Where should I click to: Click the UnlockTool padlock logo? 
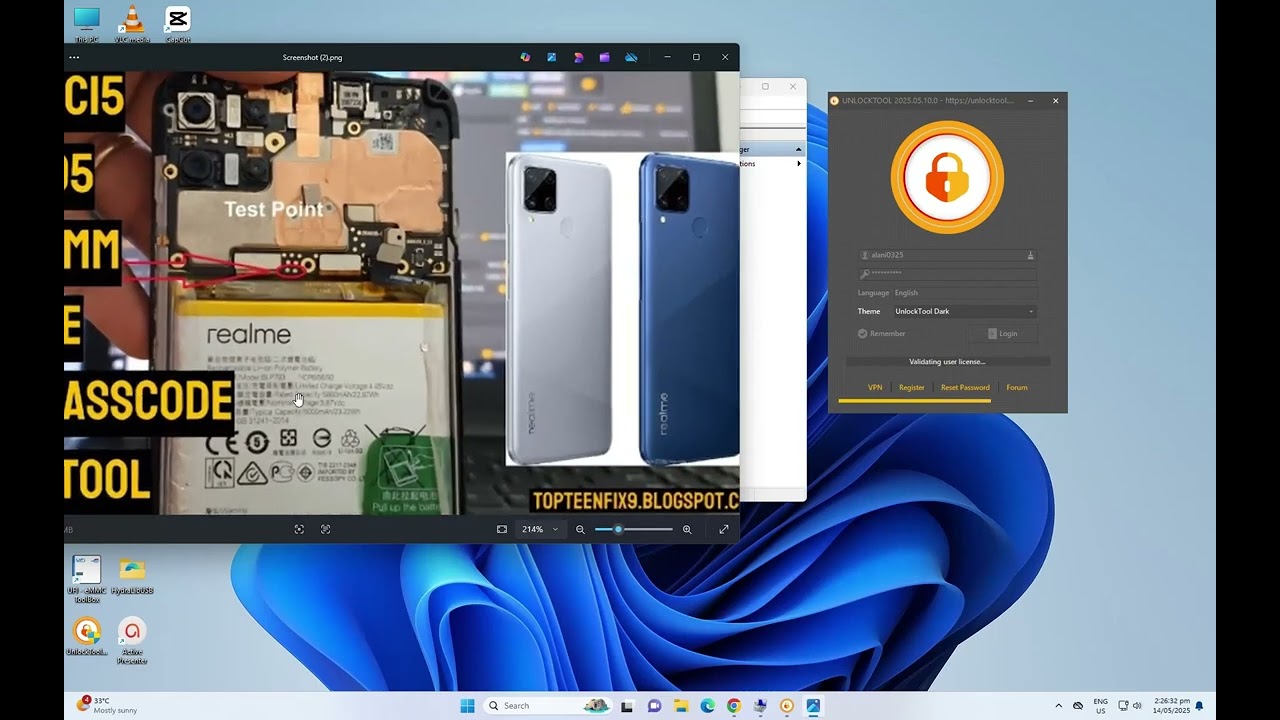(x=947, y=178)
